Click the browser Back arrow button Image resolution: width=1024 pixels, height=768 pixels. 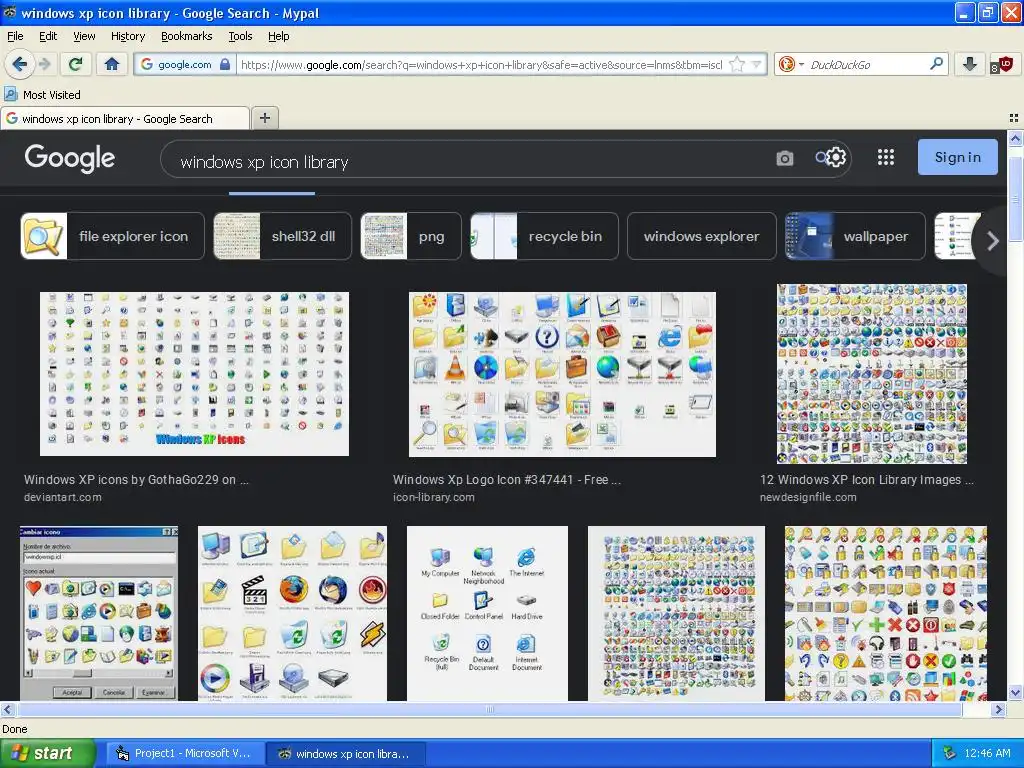pos(19,64)
